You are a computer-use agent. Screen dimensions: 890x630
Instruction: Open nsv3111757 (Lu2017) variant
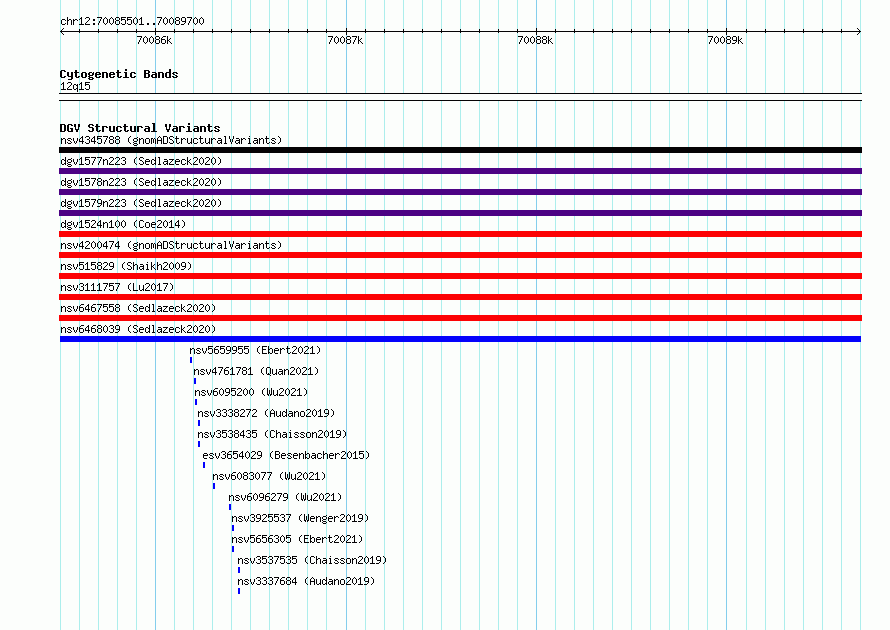coord(117,287)
